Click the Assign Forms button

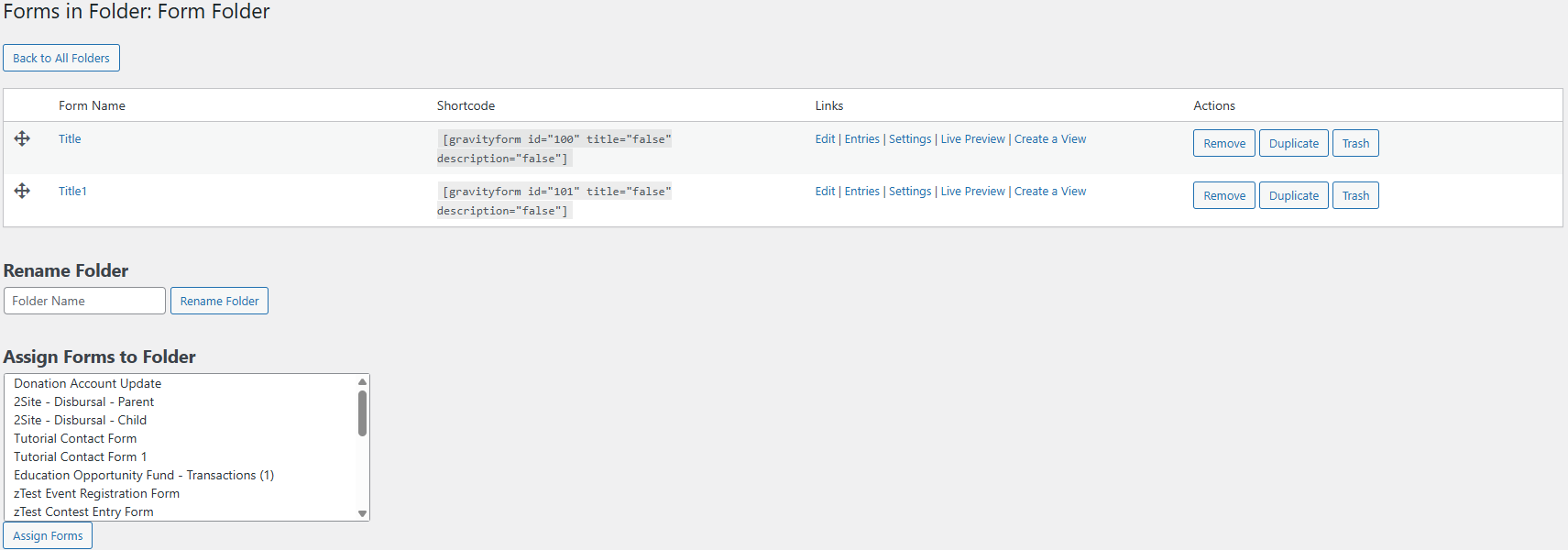(48, 536)
